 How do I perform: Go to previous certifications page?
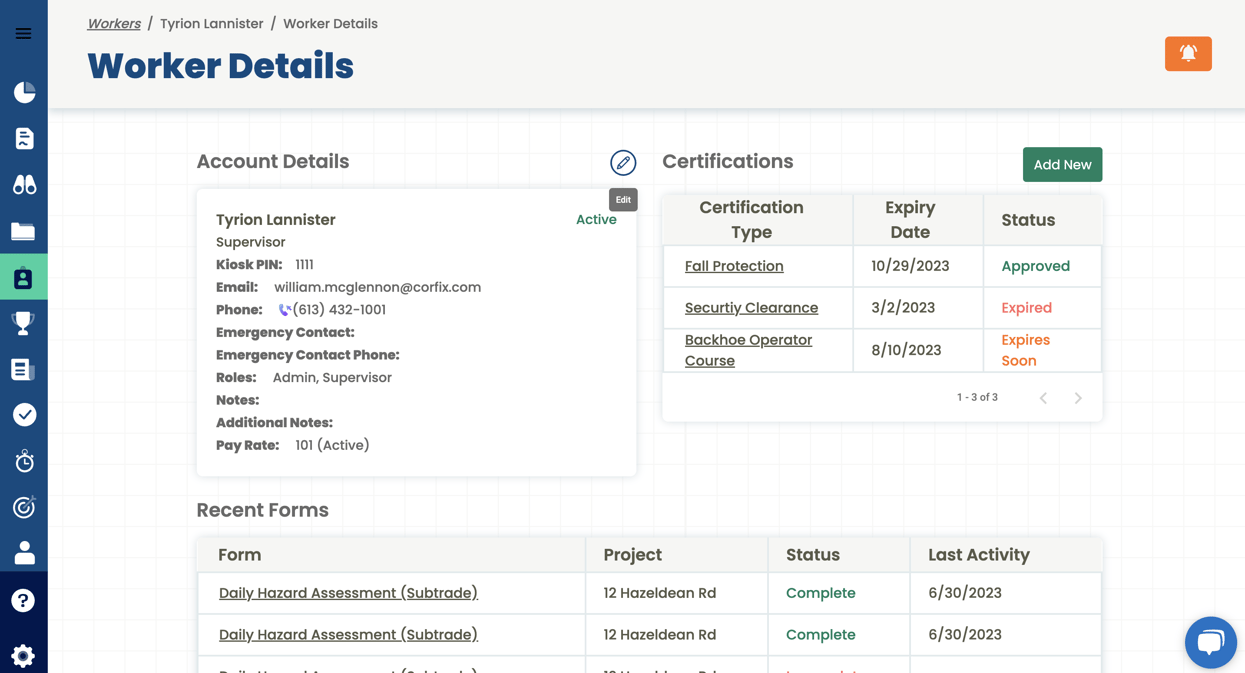(x=1043, y=398)
